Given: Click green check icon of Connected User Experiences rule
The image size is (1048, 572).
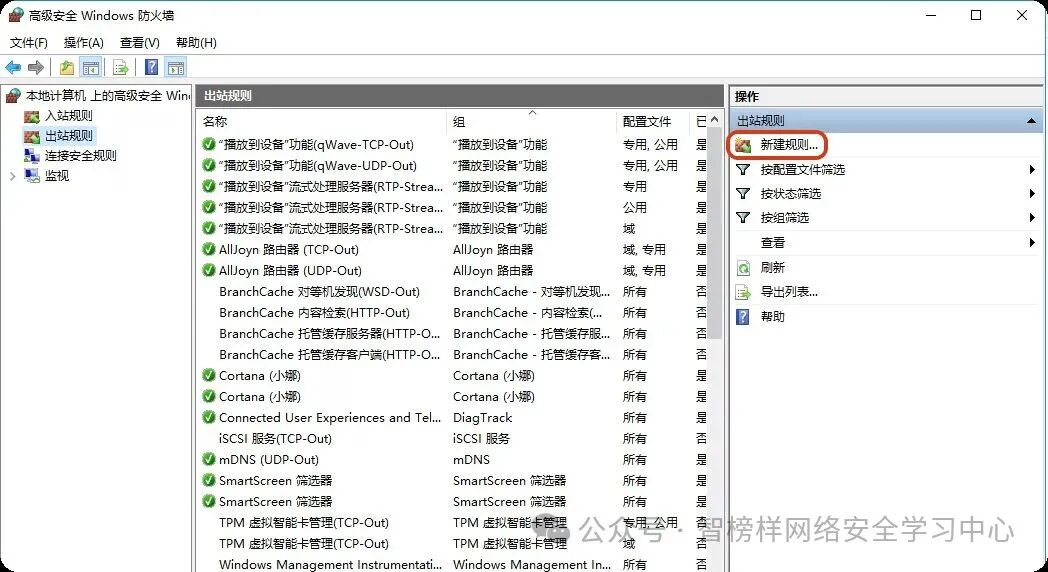Looking at the screenshot, I should 209,418.
